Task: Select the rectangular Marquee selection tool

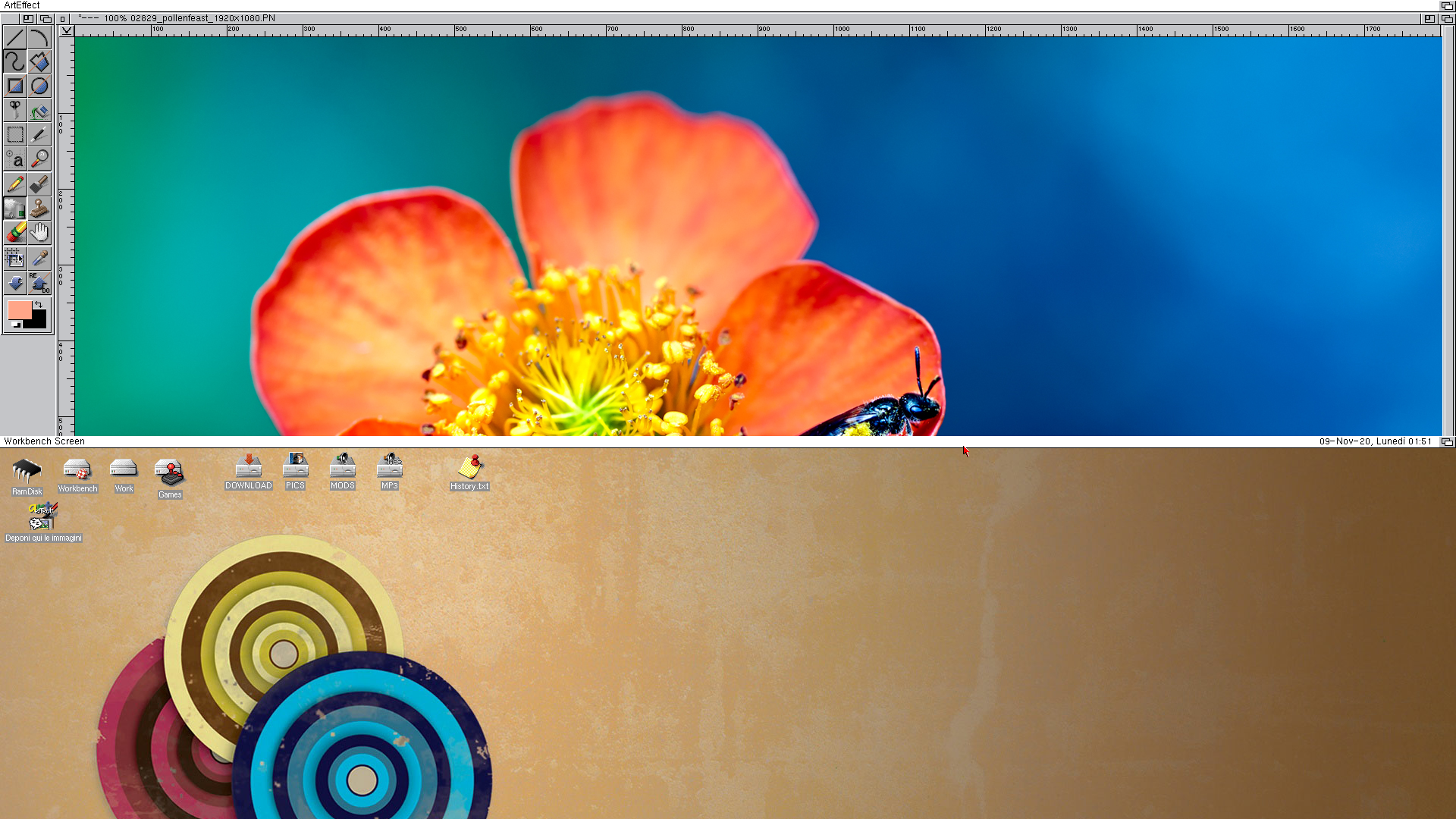Action: click(x=15, y=135)
